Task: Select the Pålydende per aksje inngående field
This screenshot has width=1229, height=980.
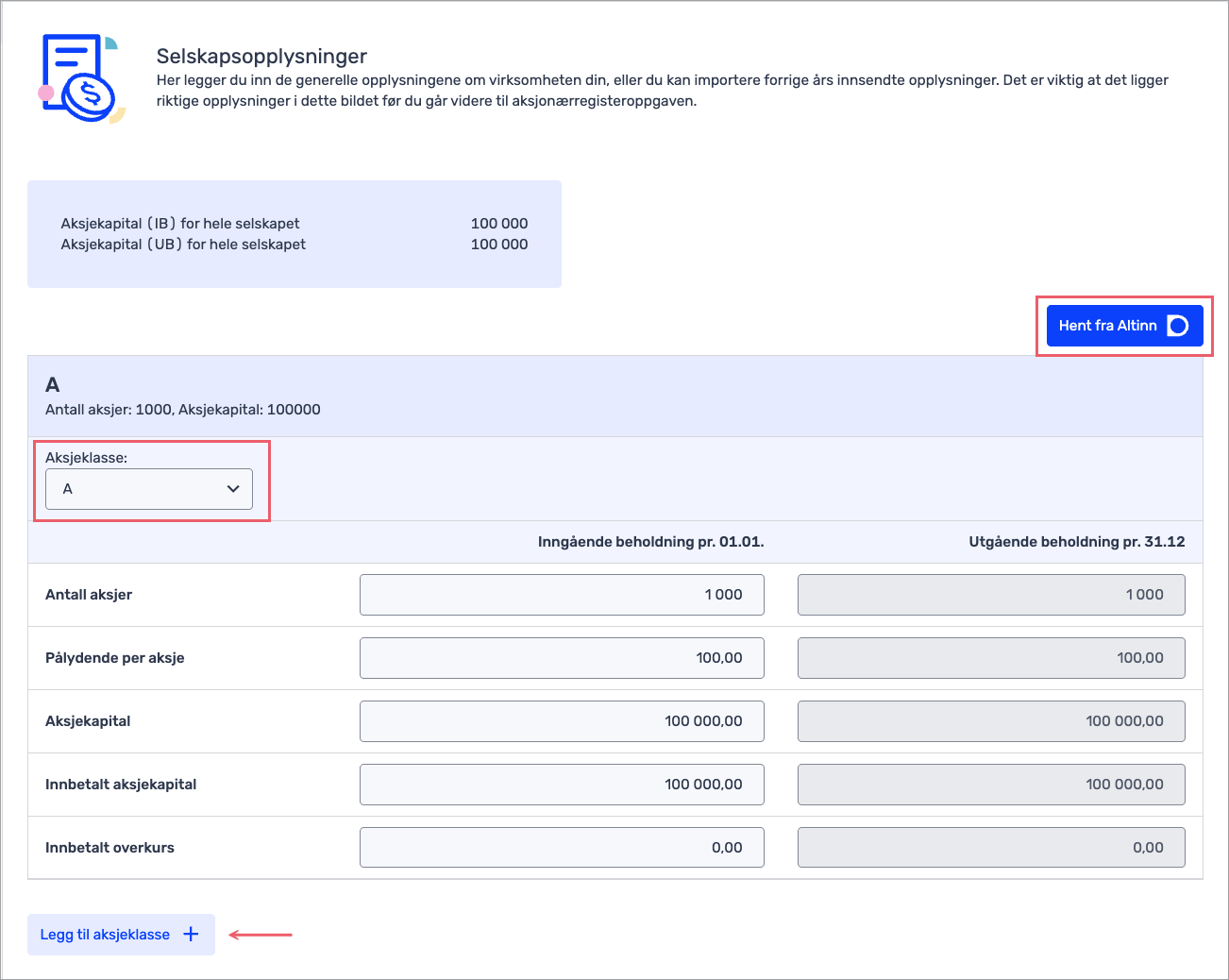Action: point(562,658)
